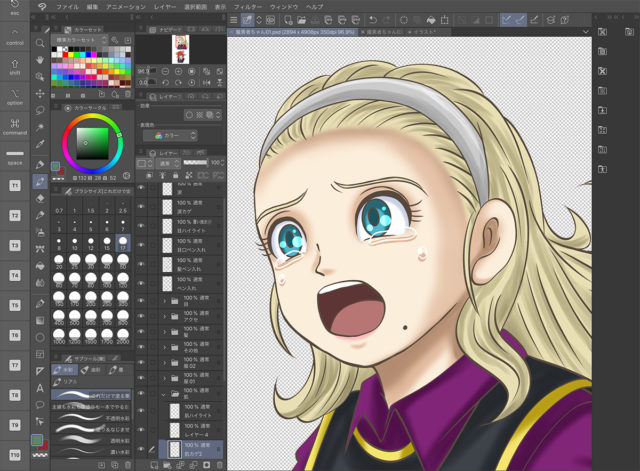Select brush size 17 preset
Image resolution: width=640 pixels, height=471 pixels.
coord(123,243)
